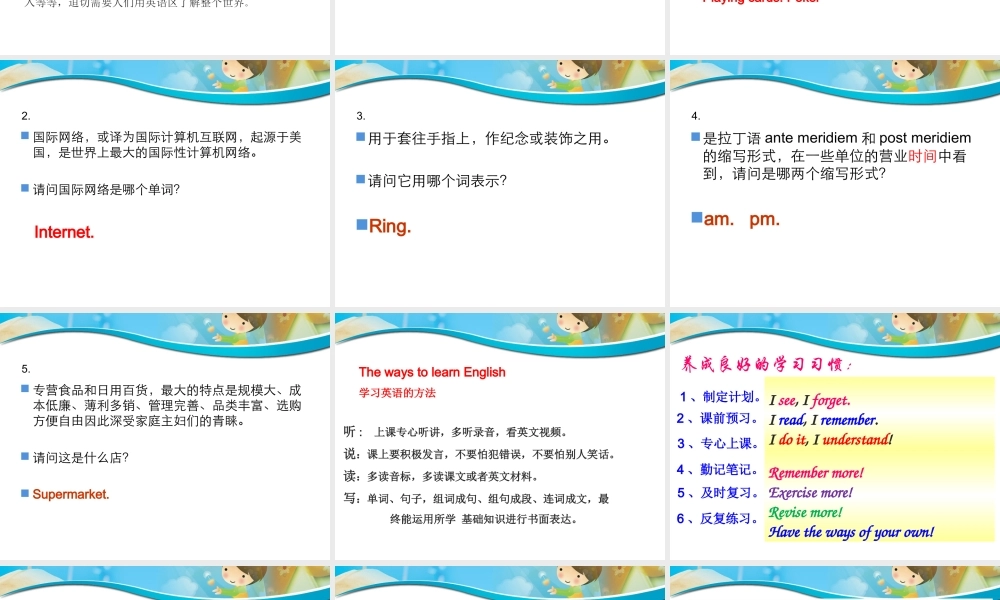1000x600 pixels.
Task: Click the text 'ante meridiem 和 post meridiem'
Action: tap(868, 138)
